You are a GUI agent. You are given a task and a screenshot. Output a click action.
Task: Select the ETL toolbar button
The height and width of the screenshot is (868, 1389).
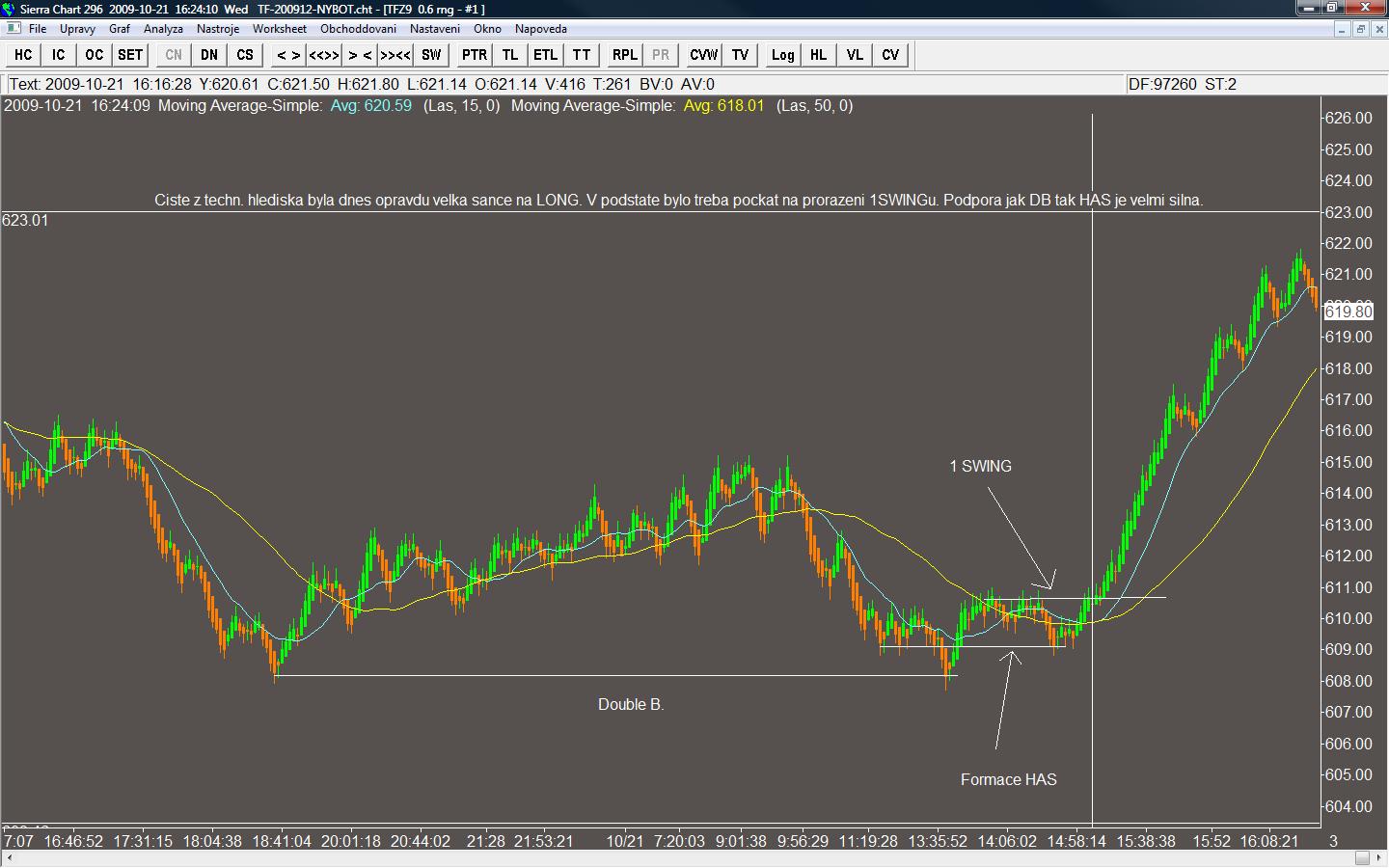point(546,55)
